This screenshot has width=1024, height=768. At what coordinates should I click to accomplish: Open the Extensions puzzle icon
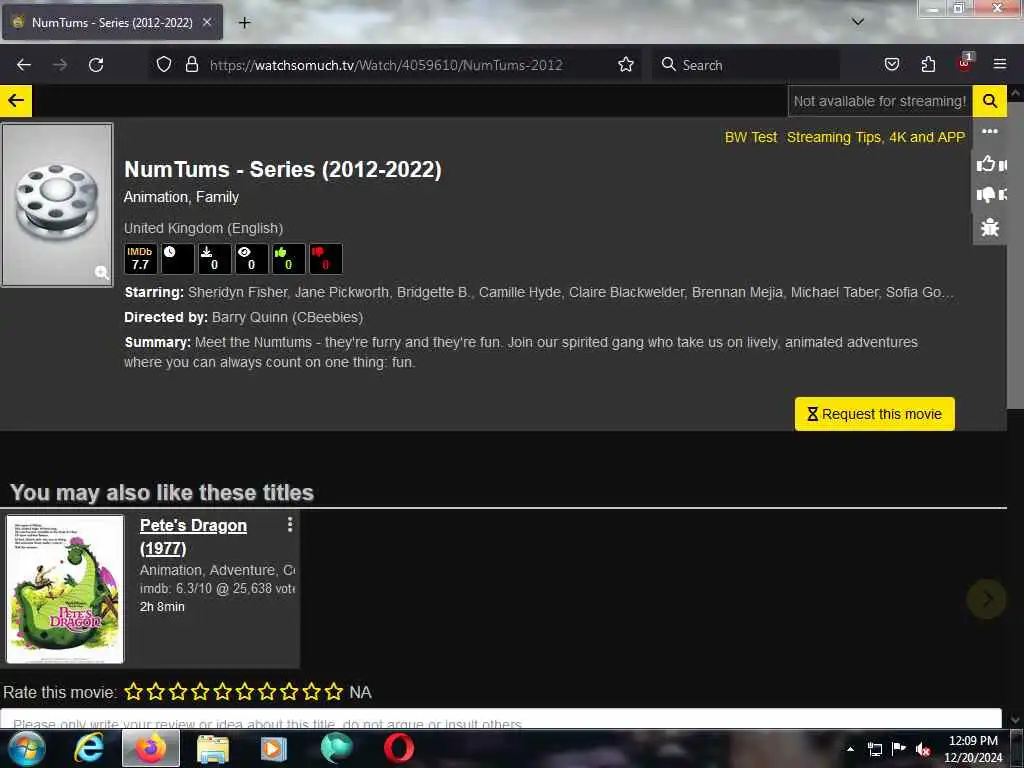coord(928,64)
